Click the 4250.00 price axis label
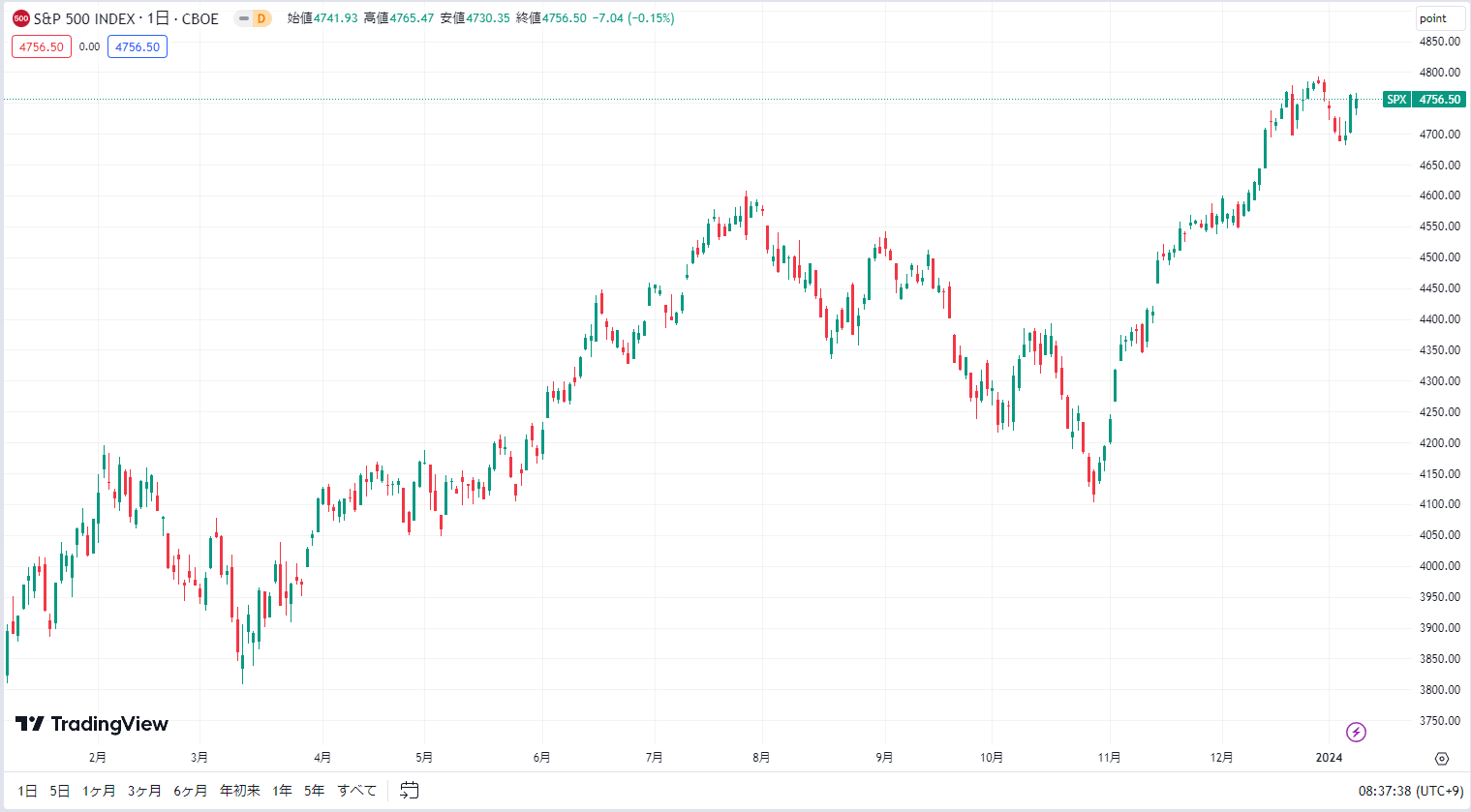1471x812 pixels. 1440,412
